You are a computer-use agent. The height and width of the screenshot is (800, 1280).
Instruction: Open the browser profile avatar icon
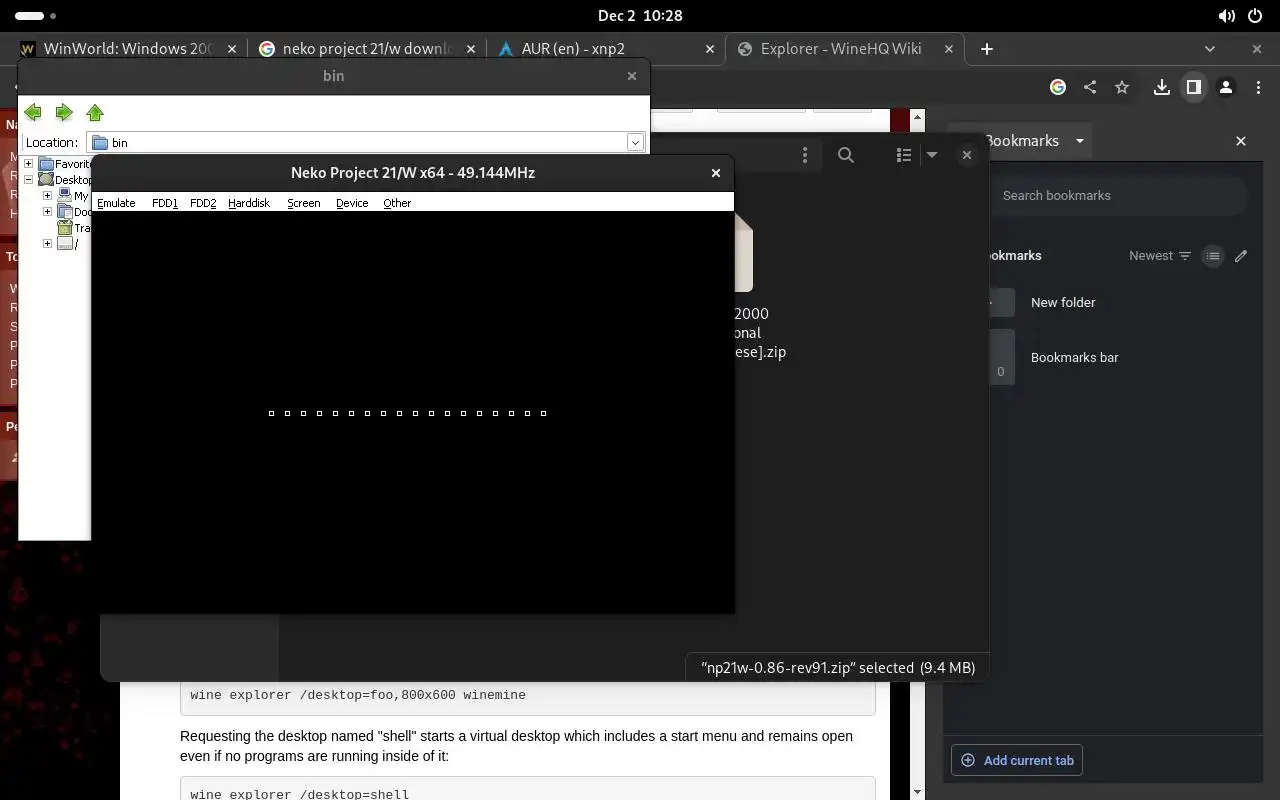pos(1226,88)
